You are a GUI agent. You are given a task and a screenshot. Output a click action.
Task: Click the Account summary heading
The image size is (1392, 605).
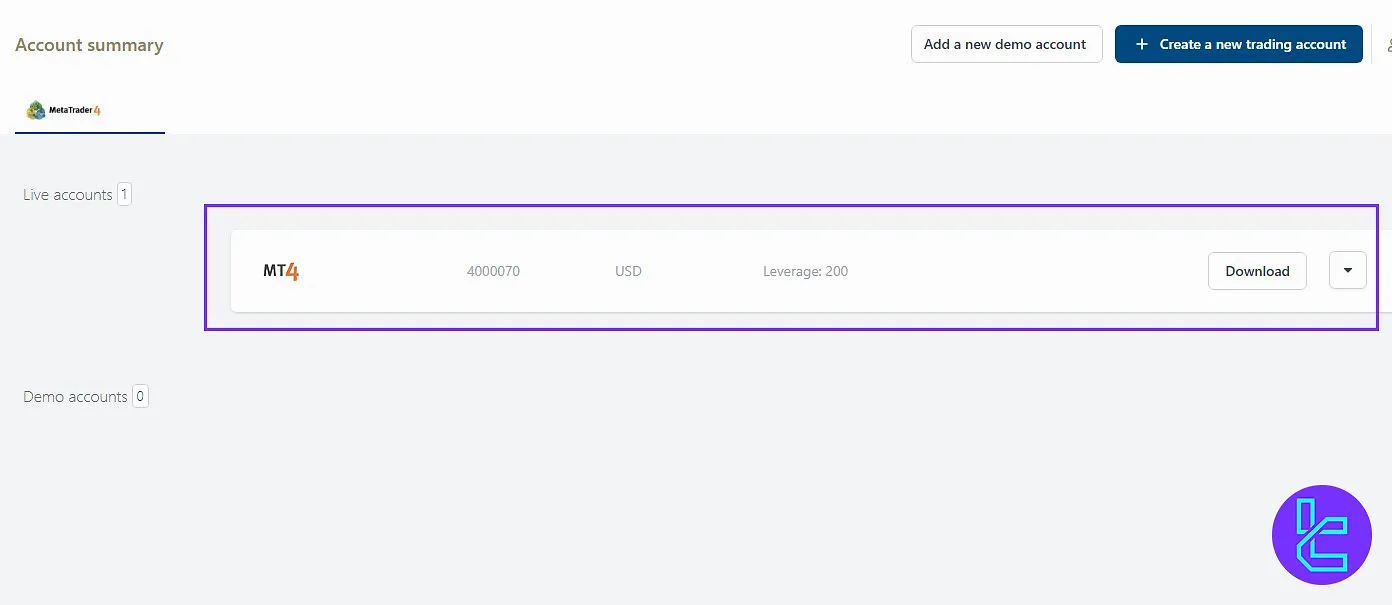pos(89,45)
